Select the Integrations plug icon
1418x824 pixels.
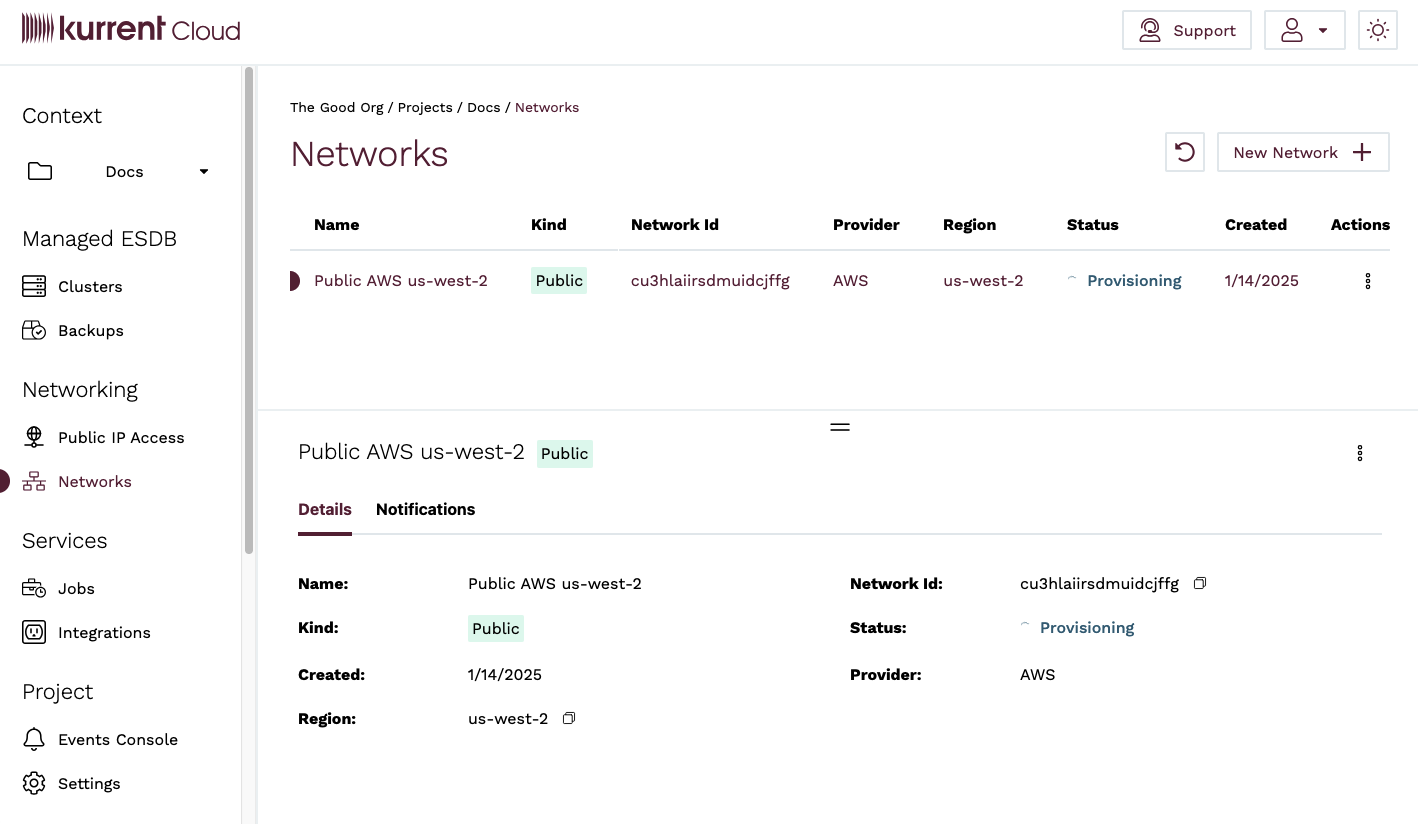33,632
